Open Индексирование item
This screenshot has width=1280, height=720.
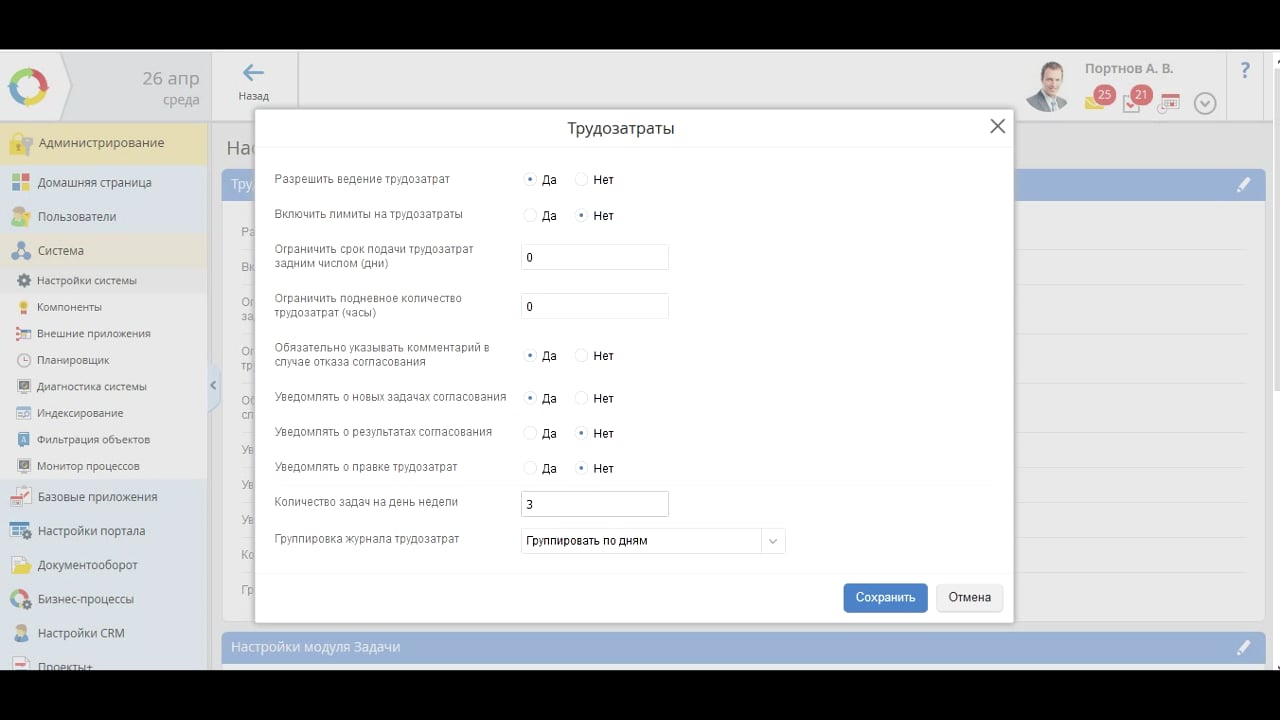pos(103,413)
